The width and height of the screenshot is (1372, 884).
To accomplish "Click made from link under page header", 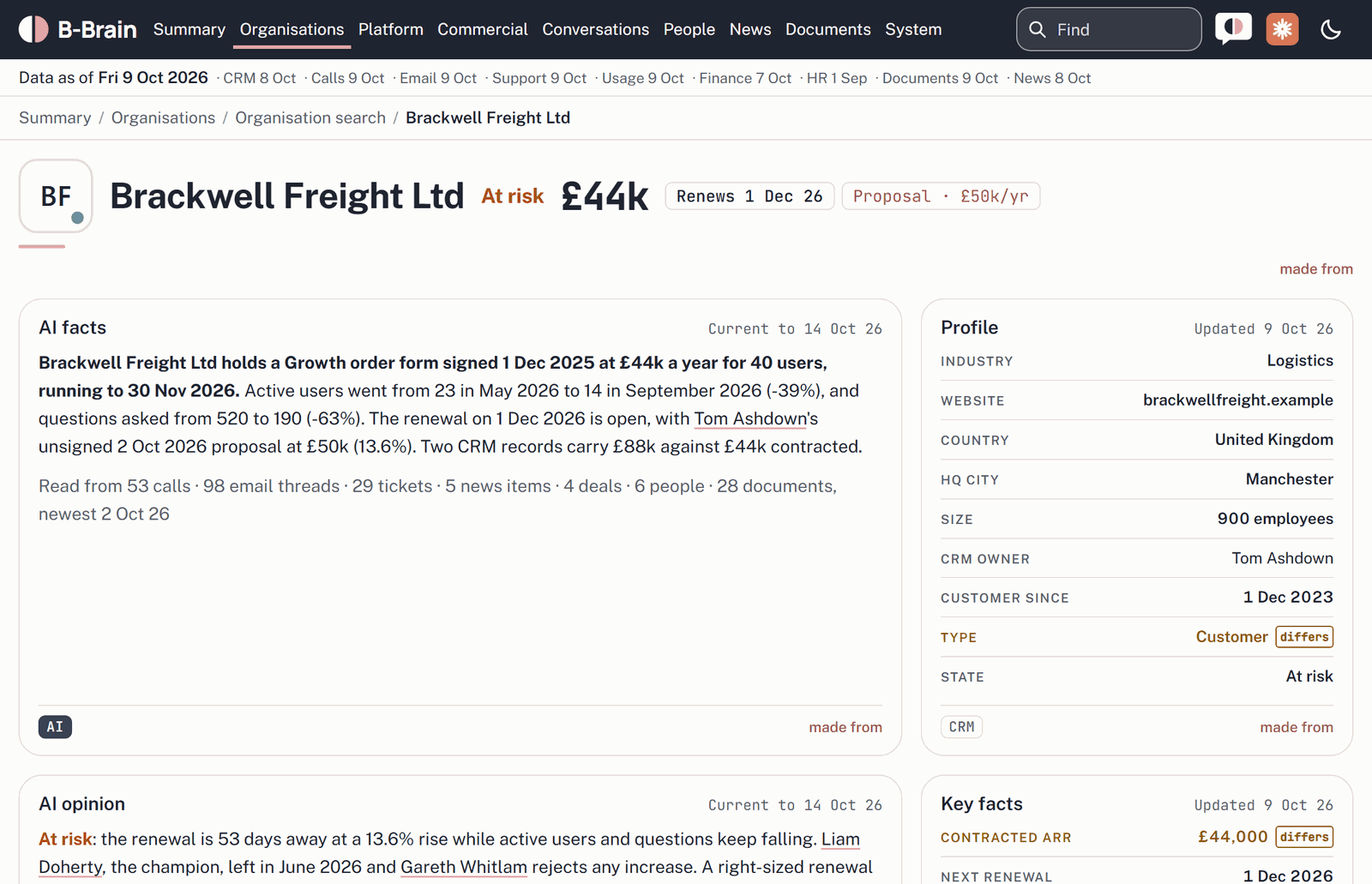I will point(1316,269).
